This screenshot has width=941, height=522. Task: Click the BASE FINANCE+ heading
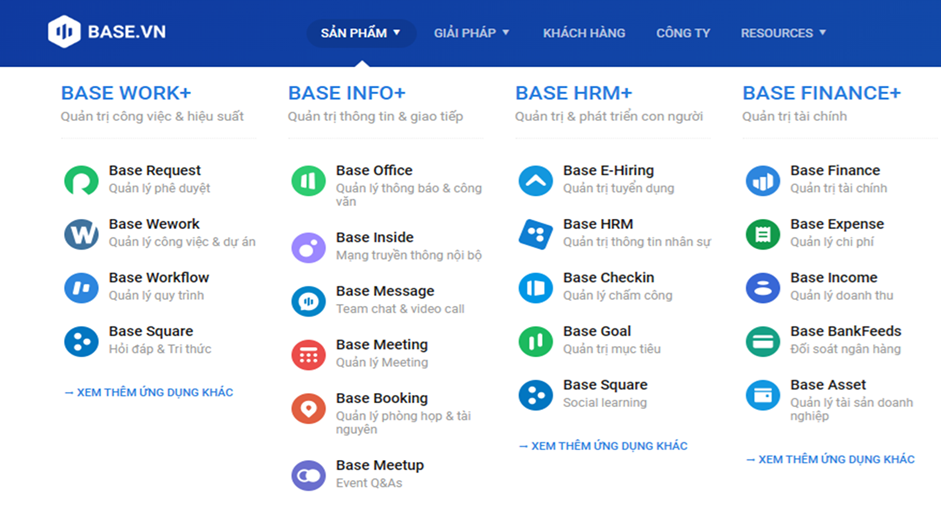tap(822, 93)
